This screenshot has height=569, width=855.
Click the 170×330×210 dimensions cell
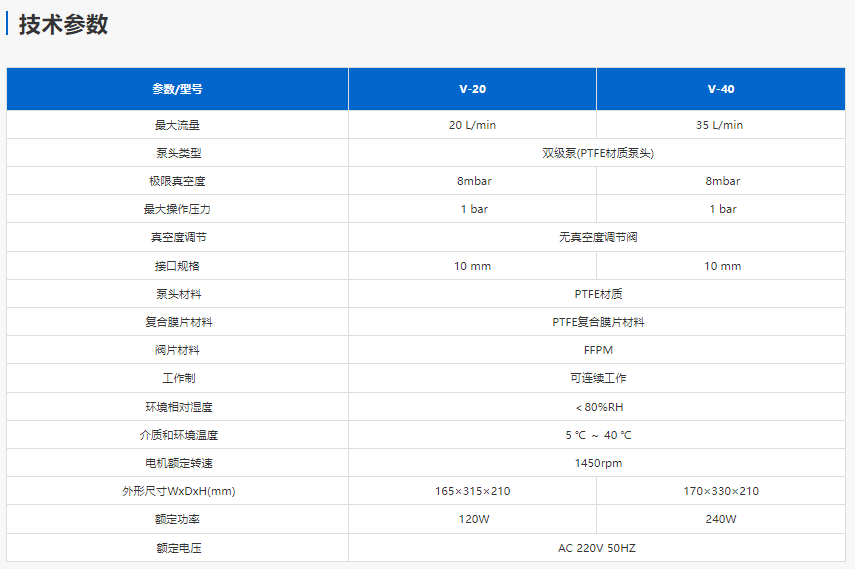tap(720, 491)
